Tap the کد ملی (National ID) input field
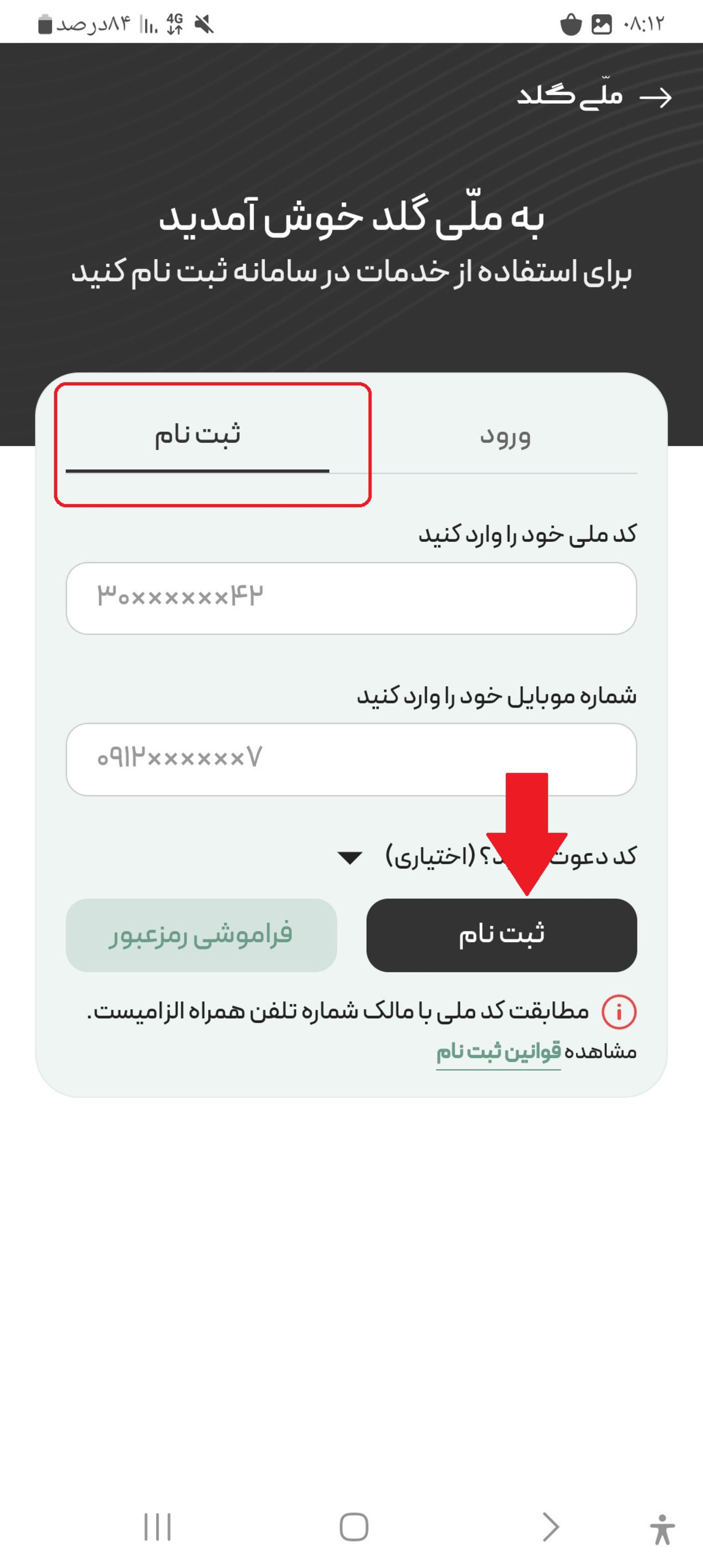 click(x=352, y=595)
